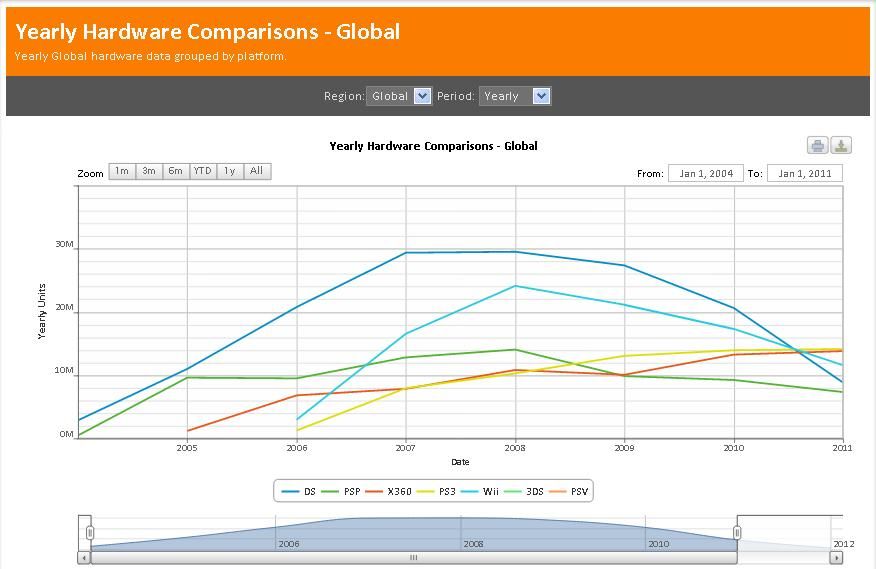Click the To date input field

point(804,173)
